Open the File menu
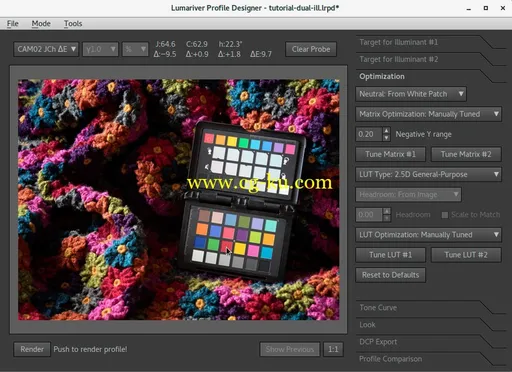The height and width of the screenshot is (372, 512). pos(13,24)
